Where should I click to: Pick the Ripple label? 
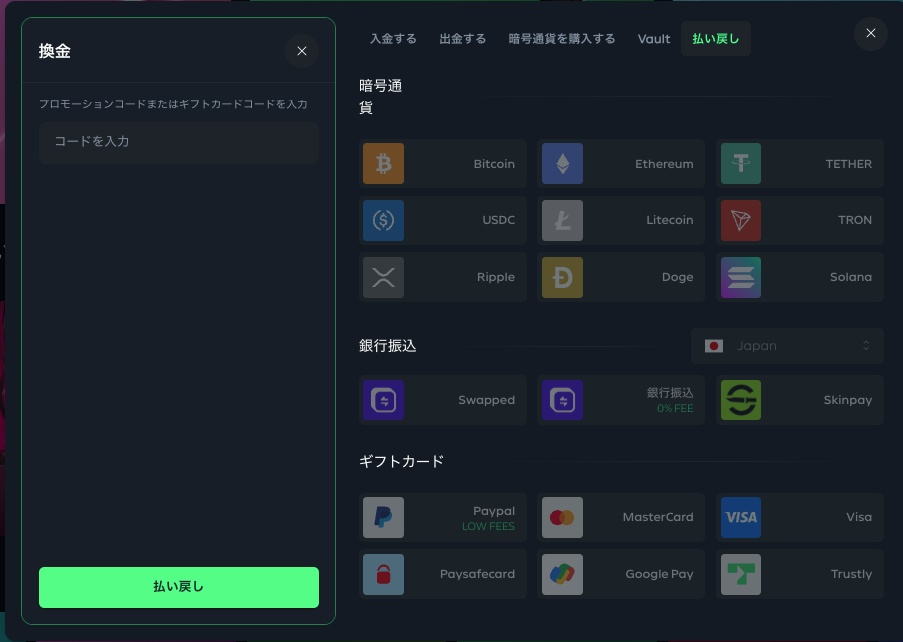pos(495,278)
